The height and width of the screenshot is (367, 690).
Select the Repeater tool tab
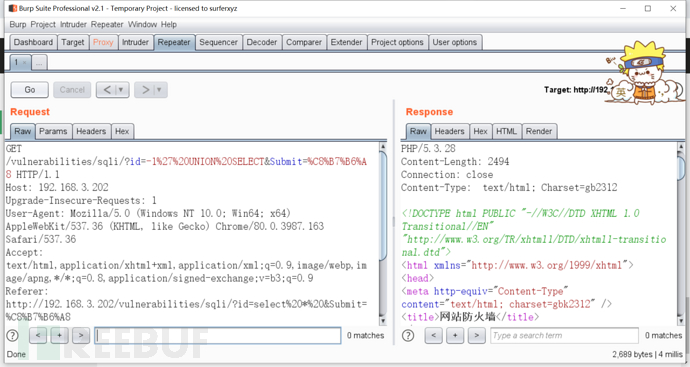pyautogui.click(x=174, y=42)
